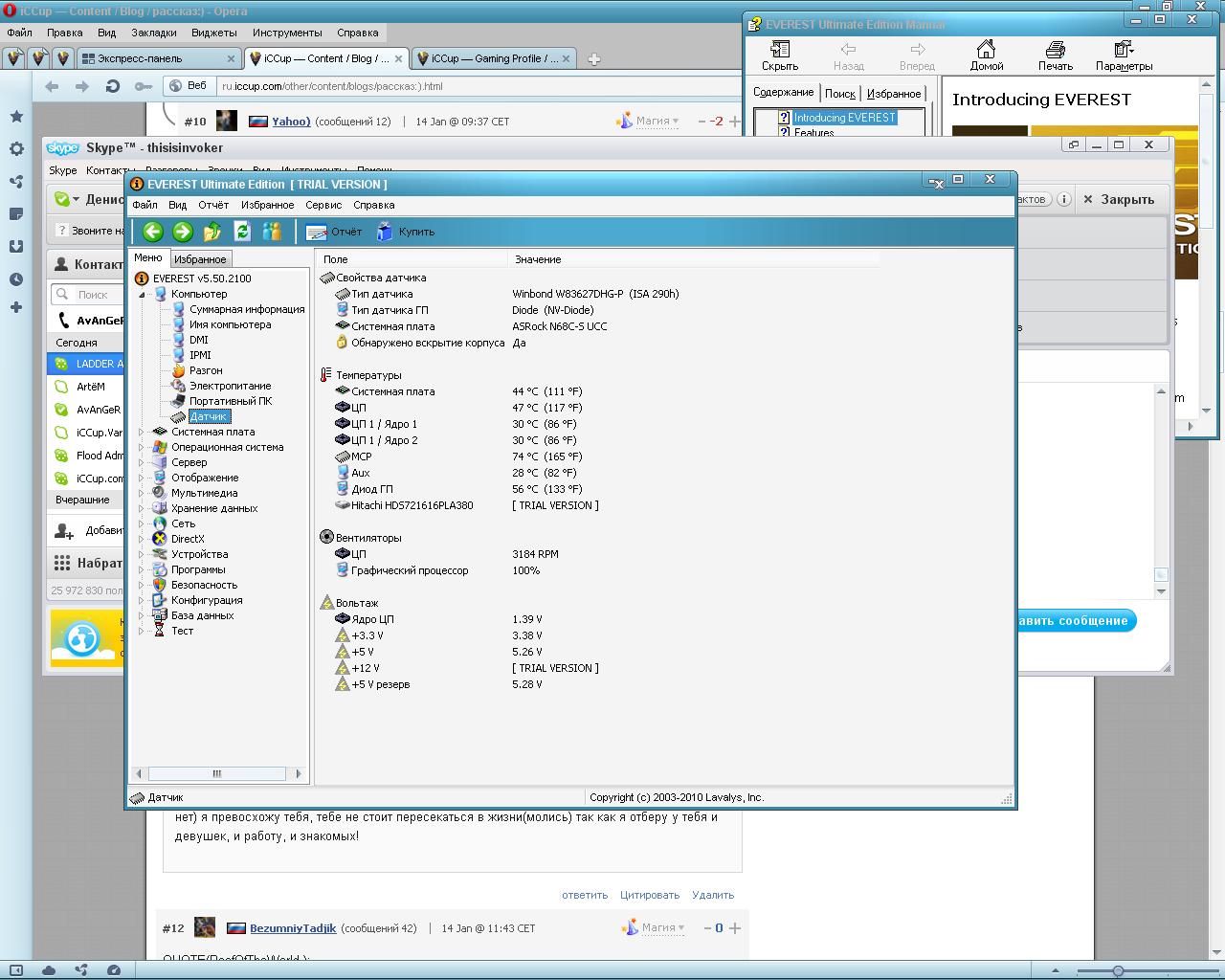Go up one level in EVEREST toolbar
Screen dimensions: 1225x980
(x=212, y=232)
